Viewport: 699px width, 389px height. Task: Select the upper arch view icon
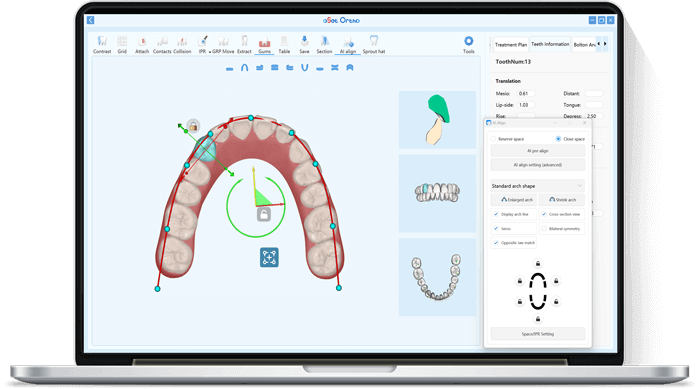pos(245,68)
